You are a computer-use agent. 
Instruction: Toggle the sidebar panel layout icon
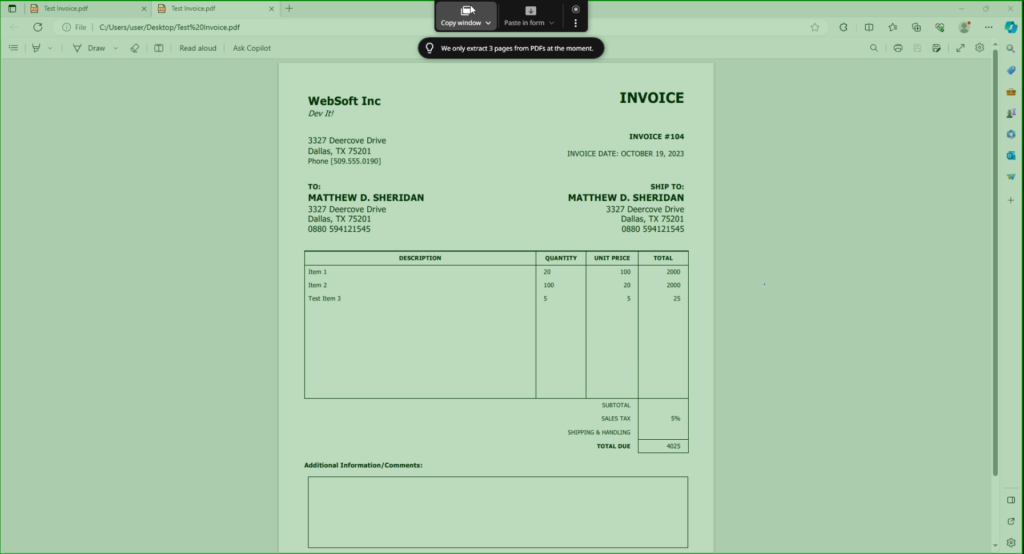tap(1011, 500)
